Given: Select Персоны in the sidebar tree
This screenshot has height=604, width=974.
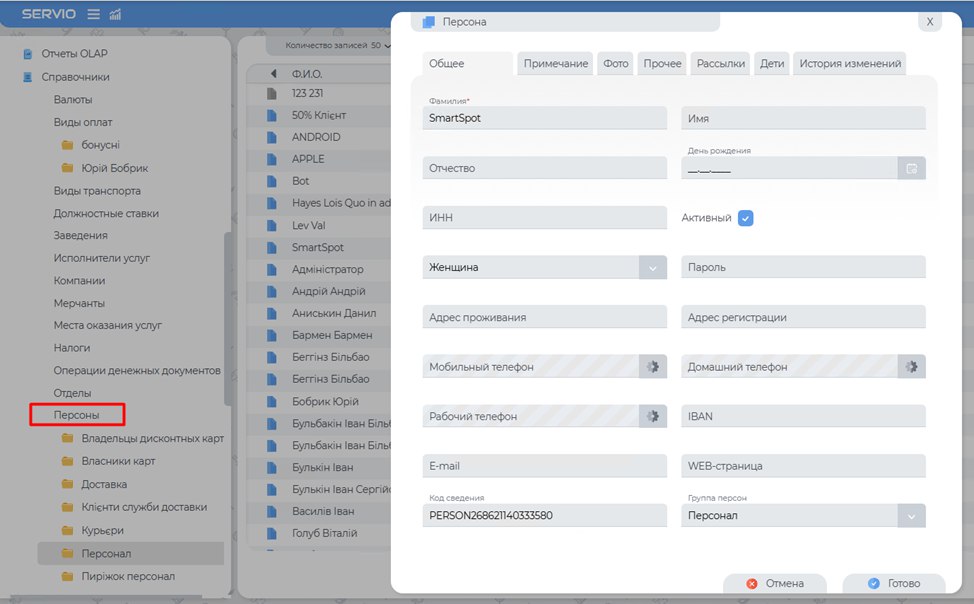Looking at the screenshot, I should [x=77, y=414].
